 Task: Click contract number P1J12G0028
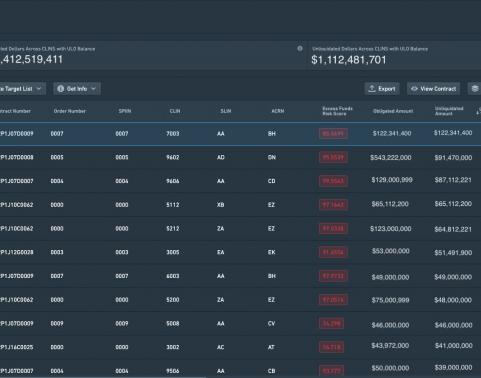pyautogui.click(x=17, y=252)
